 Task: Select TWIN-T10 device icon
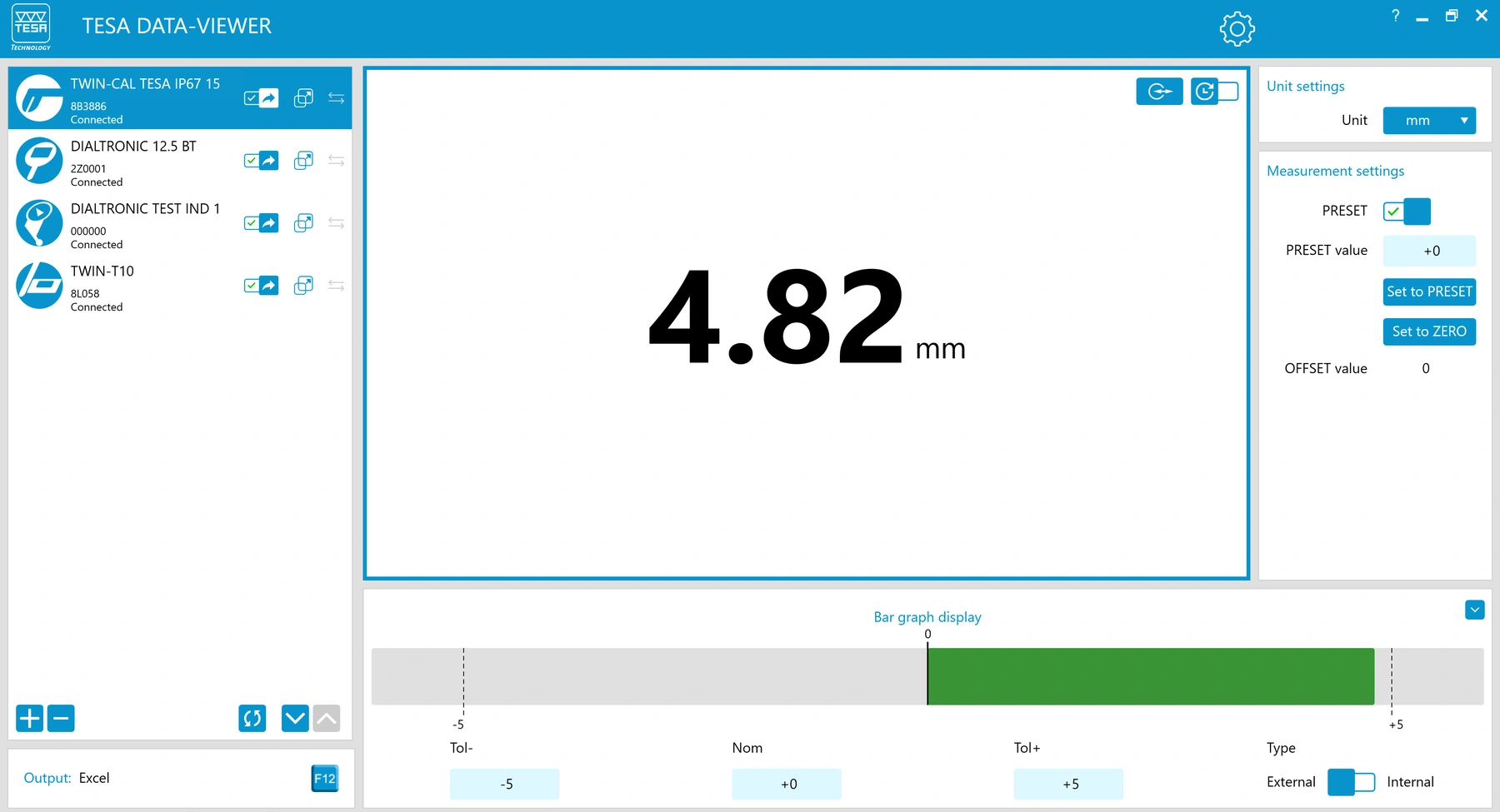(x=39, y=286)
